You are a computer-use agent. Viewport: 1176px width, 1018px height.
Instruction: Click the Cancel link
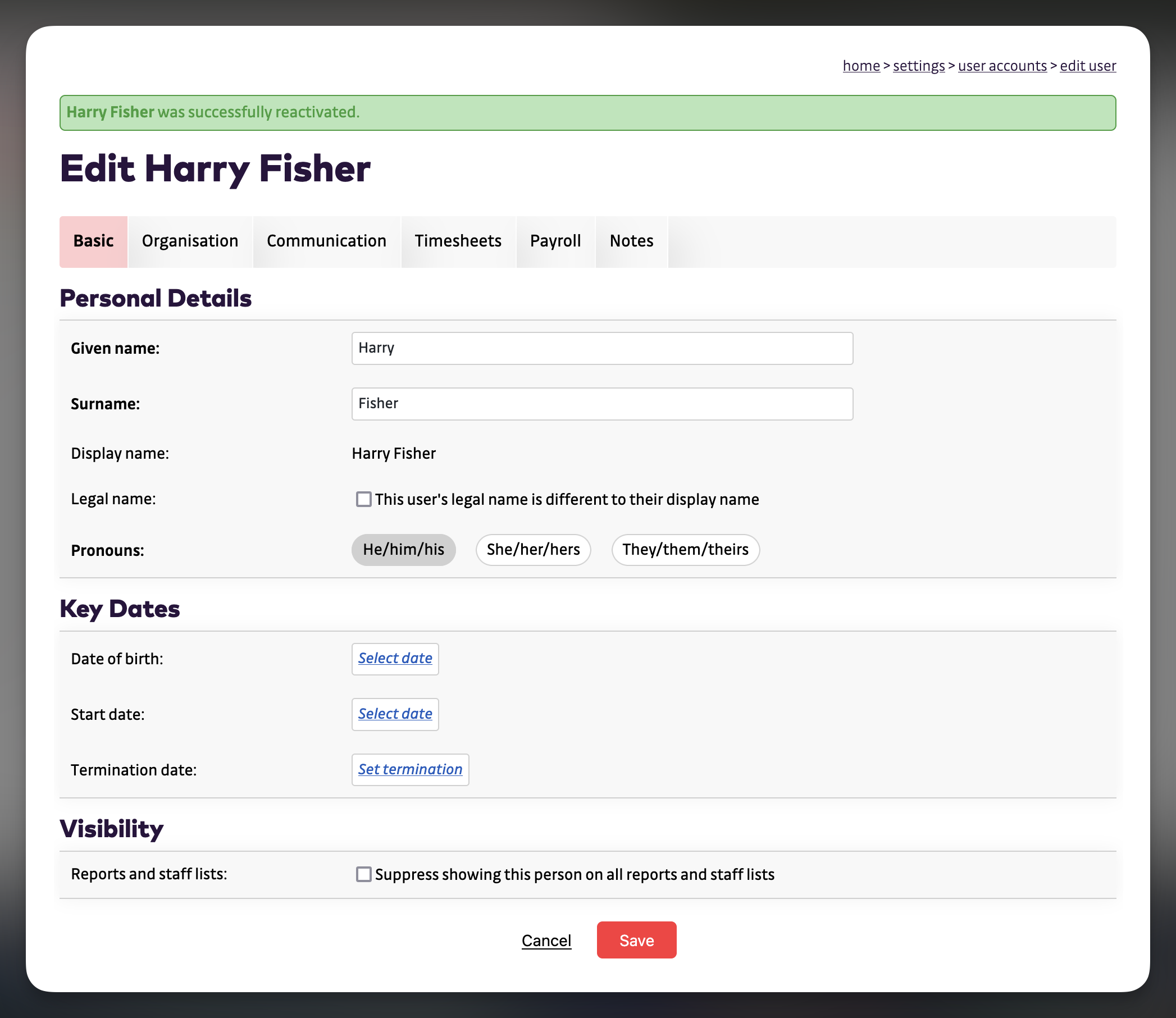pos(546,941)
